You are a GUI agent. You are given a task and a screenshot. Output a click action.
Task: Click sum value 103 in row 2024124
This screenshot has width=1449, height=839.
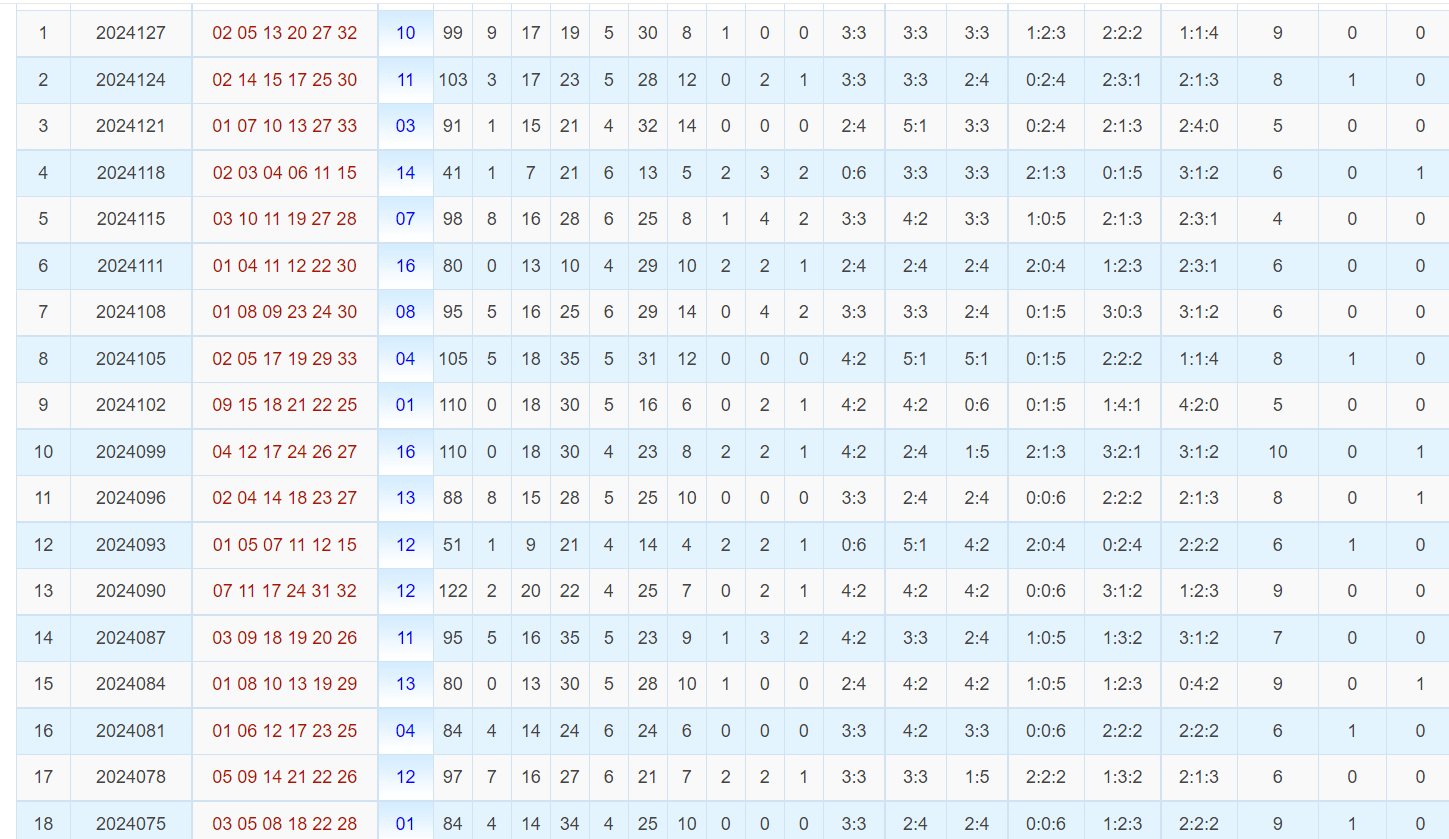[x=453, y=80]
